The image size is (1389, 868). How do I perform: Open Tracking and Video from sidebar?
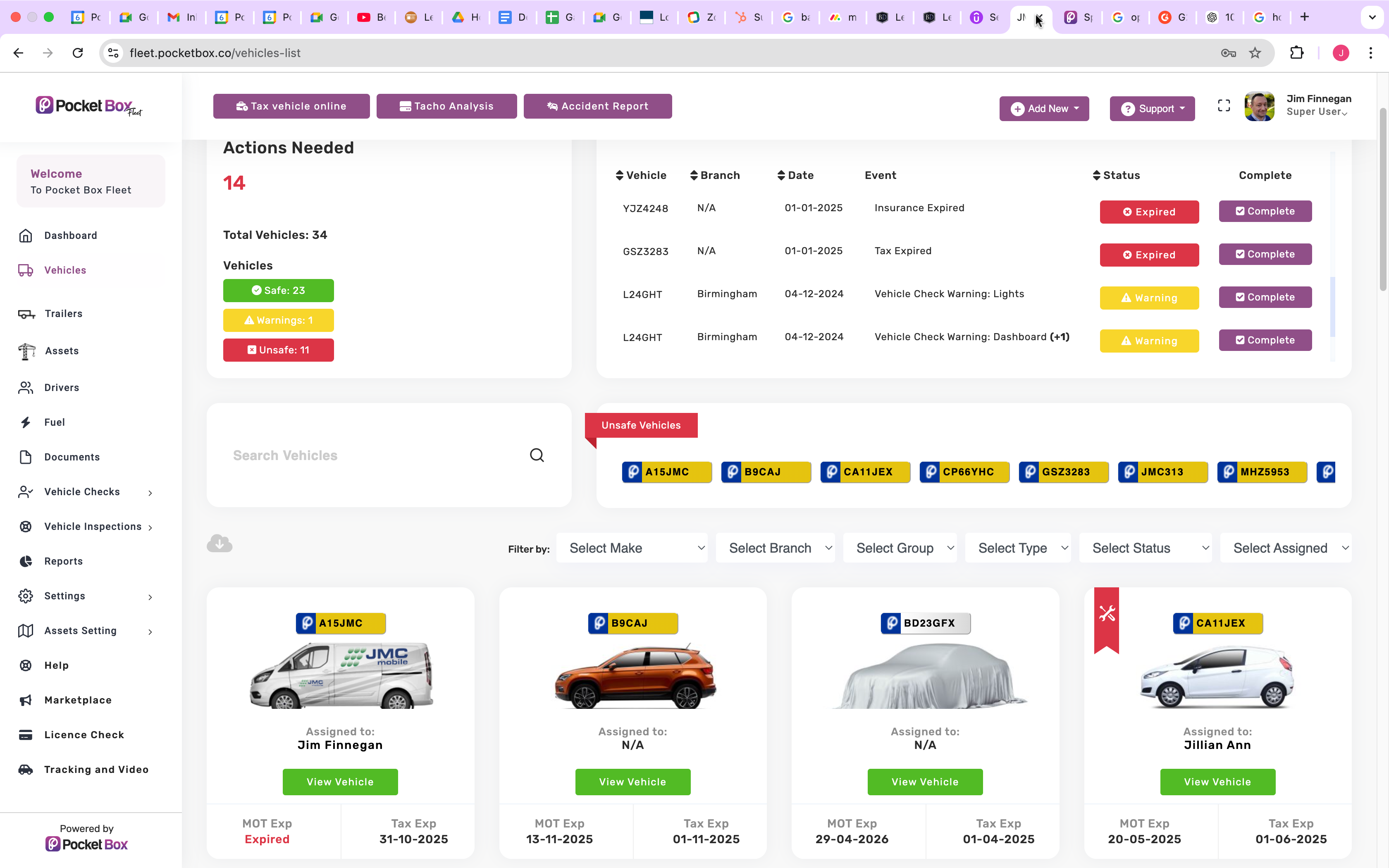point(96,769)
